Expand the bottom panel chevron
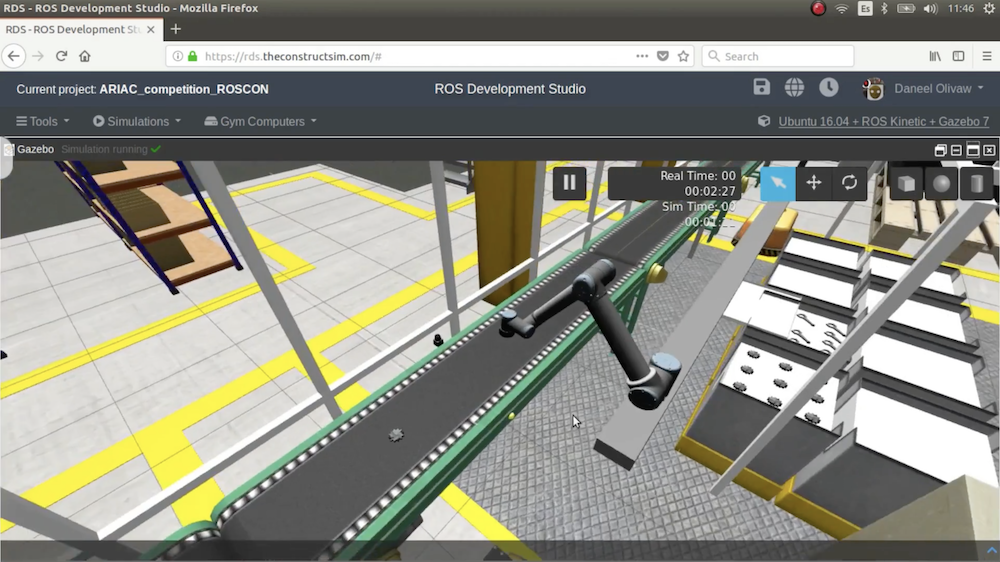Image resolution: width=1000 pixels, height=562 pixels. tap(992, 550)
